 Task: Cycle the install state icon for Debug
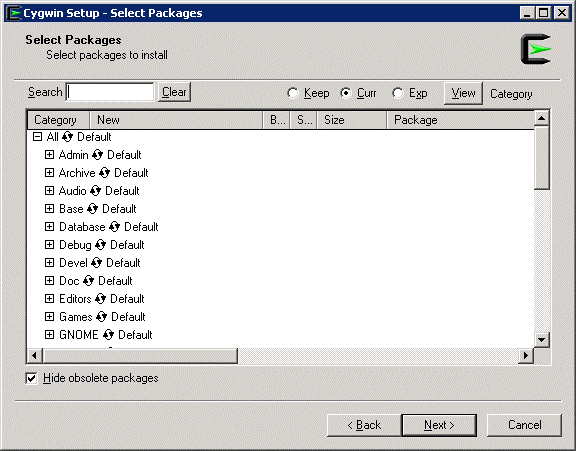point(101,245)
